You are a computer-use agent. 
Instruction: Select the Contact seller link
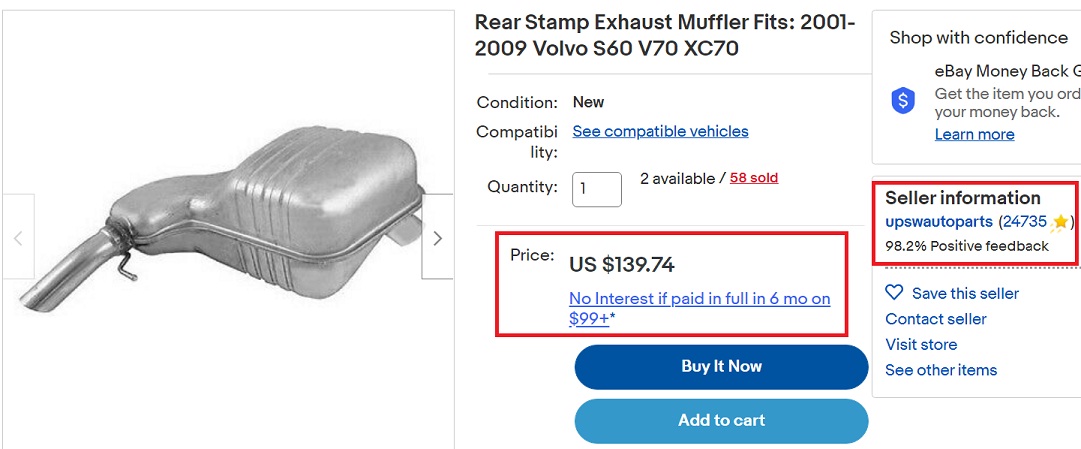click(936, 319)
